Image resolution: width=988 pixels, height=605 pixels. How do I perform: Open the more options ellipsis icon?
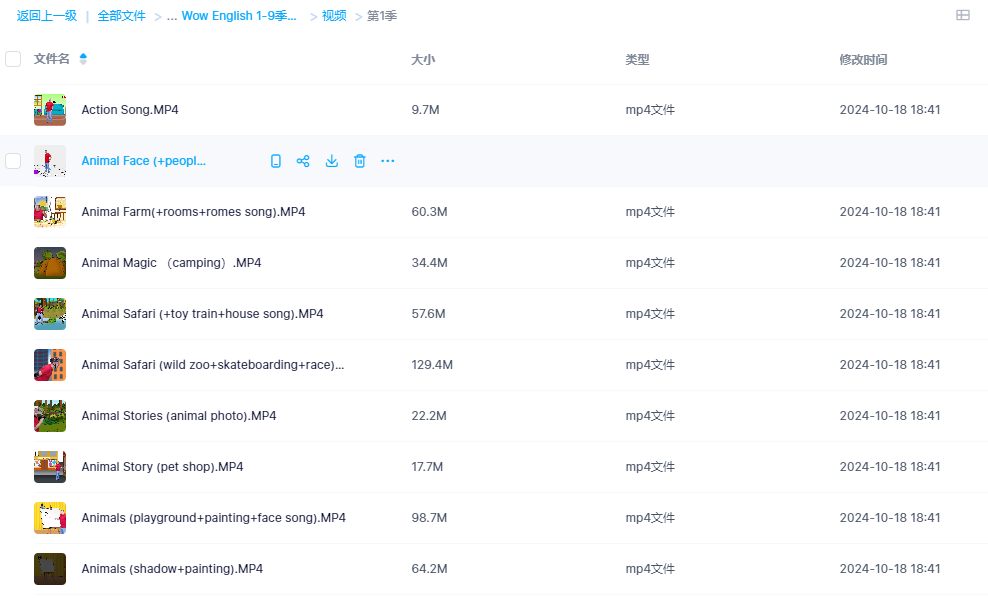tap(388, 161)
